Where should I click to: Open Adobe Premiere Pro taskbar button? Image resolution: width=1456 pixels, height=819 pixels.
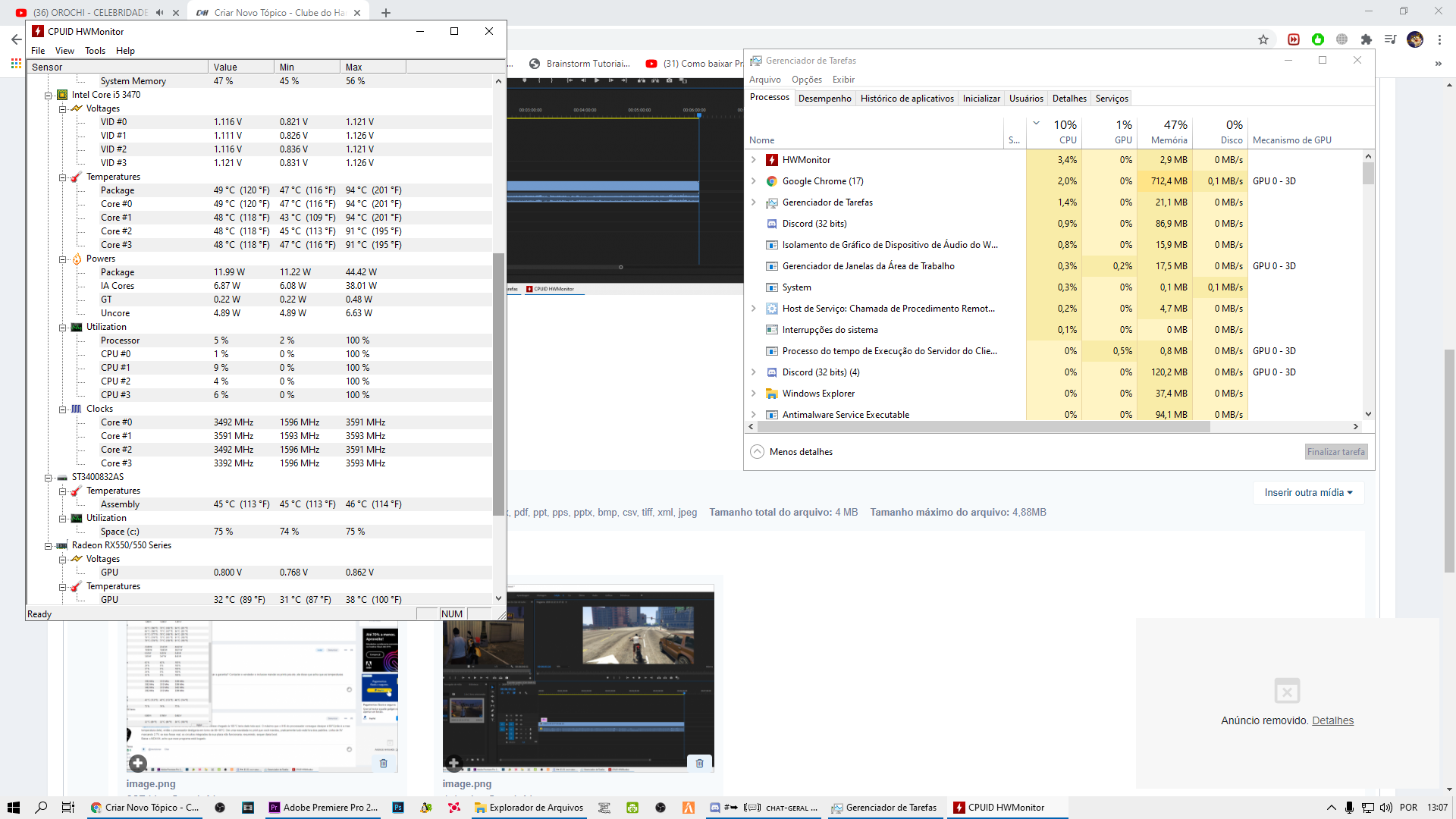coord(323,808)
